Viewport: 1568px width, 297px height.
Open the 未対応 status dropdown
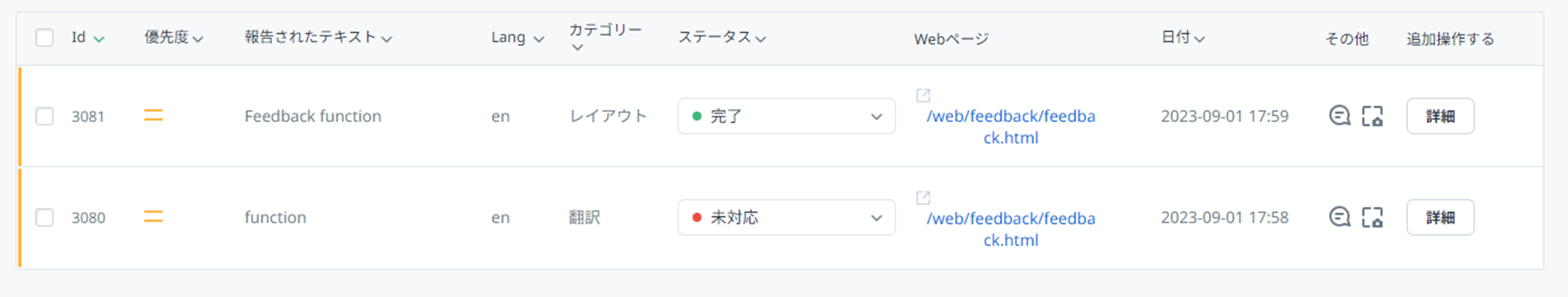[x=786, y=217]
